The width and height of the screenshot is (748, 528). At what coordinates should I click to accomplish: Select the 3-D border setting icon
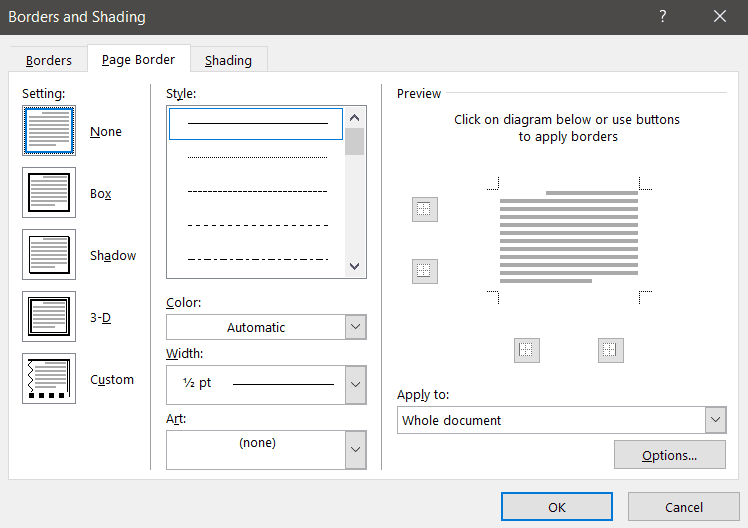[x=49, y=317]
